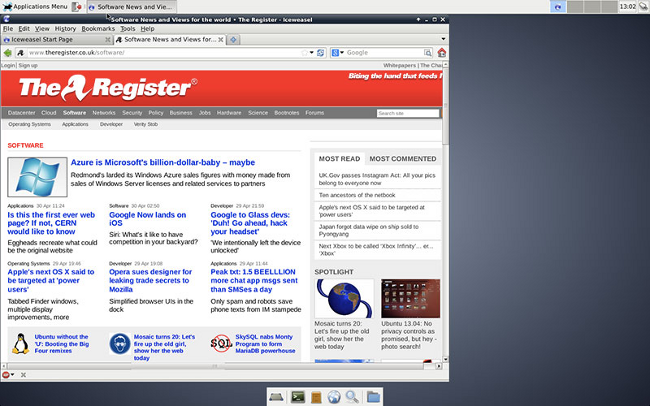Click The Register logo banner
The width and height of the screenshot is (650, 406).
click(108, 88)
